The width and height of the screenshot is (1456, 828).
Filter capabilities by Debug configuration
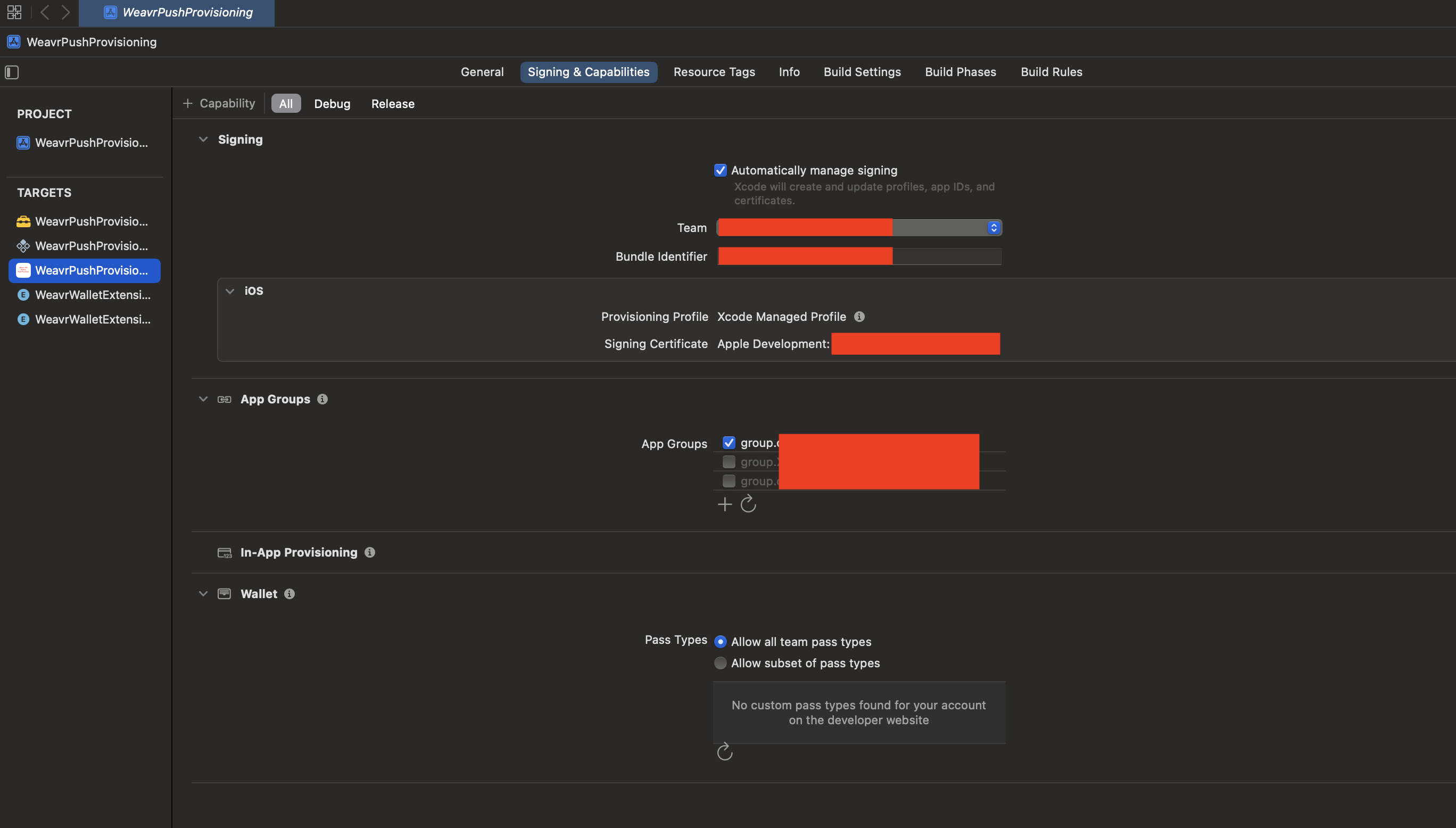tap(332, 103)
